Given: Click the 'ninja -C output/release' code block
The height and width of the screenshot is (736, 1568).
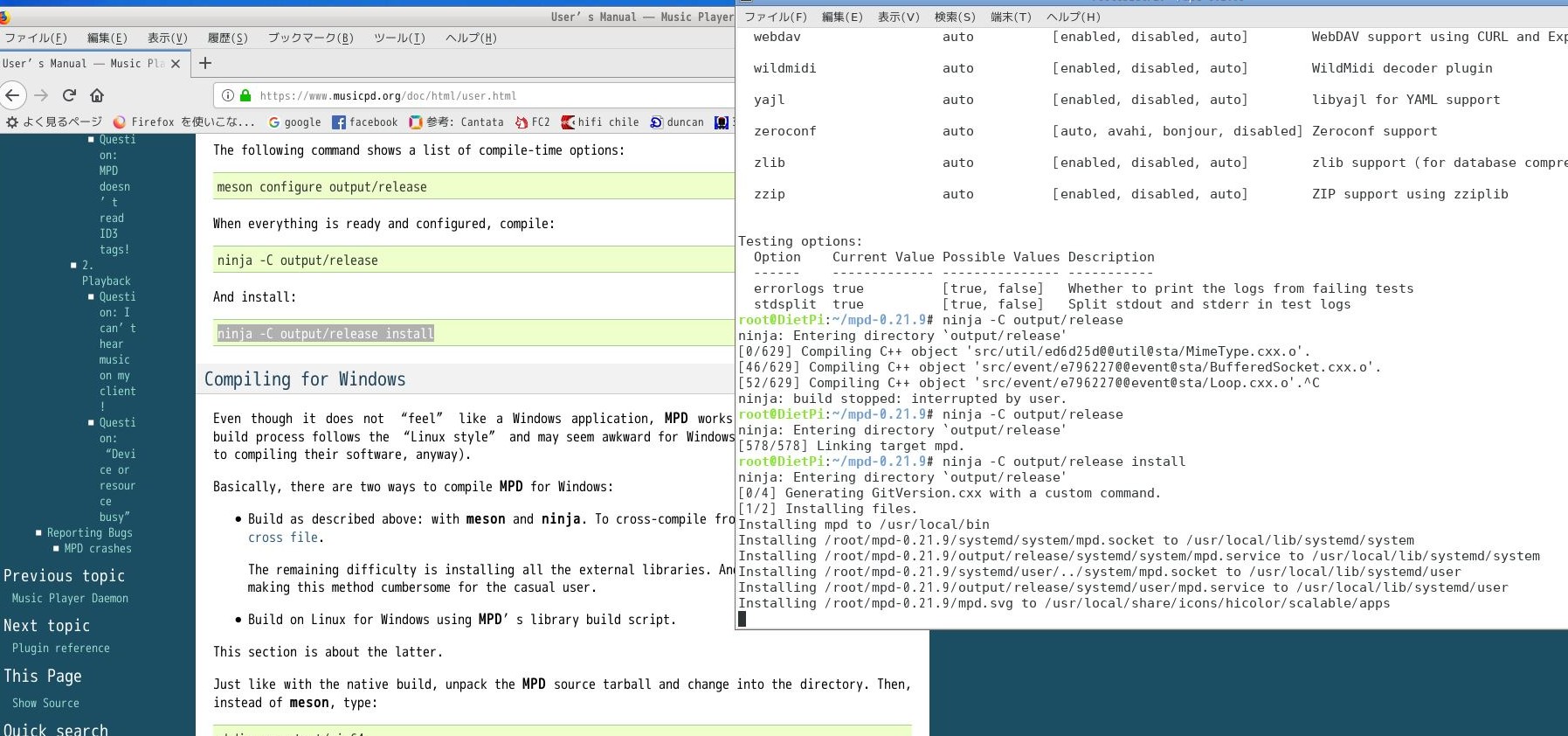Looking at the screenshot, I should pyautogui.click(x=473, y=260).
